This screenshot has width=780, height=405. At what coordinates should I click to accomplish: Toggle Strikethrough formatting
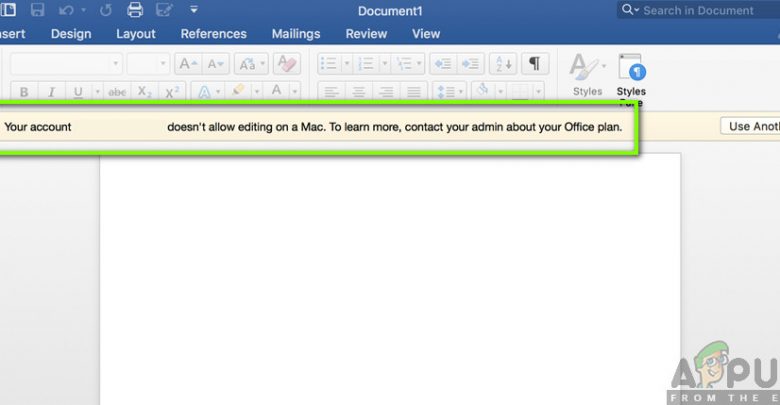(x=117, y=92)
